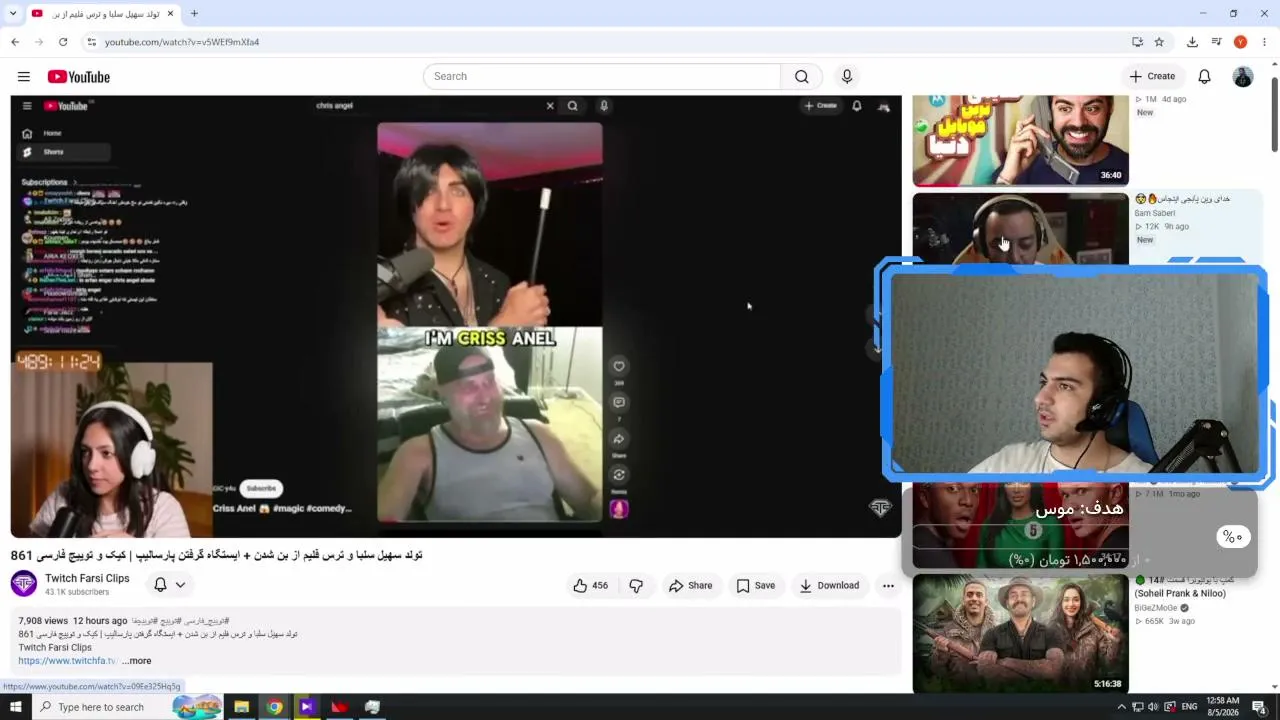Open the YouTube hamburger guide menu
This screenshot has height=720, width=1280.
coord(24,77)
